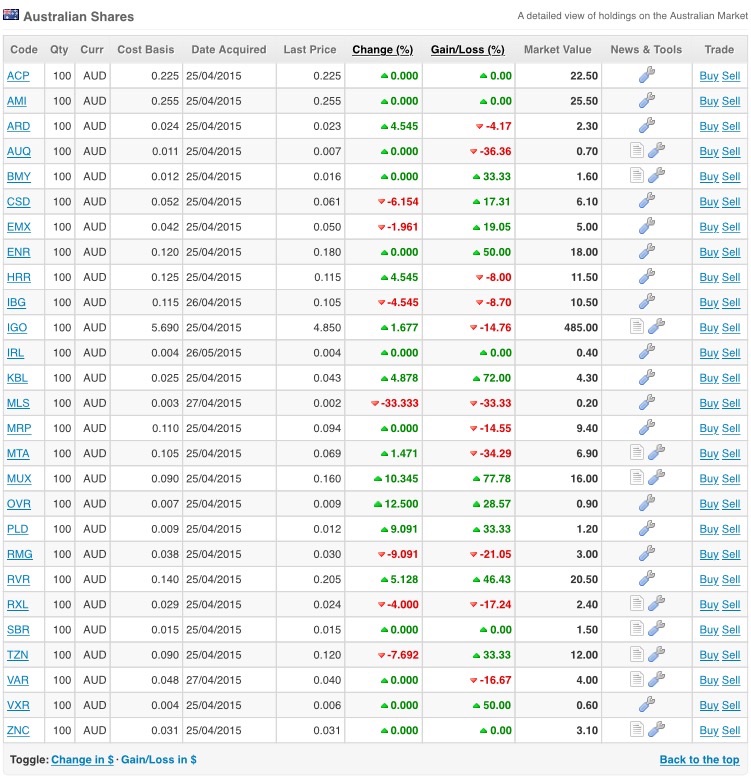This screenshot has height=779, width=751.
Task: Toggle to Change in $ view
Action: pyautogui.click(x=82, y=760)
